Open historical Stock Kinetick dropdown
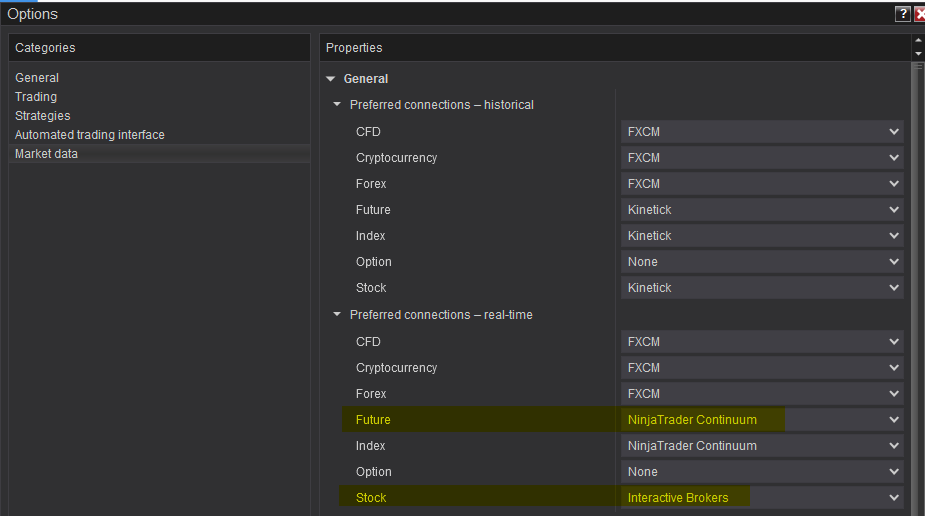Image resolution: width=925 pixels, height=516 pixels. 762,287
